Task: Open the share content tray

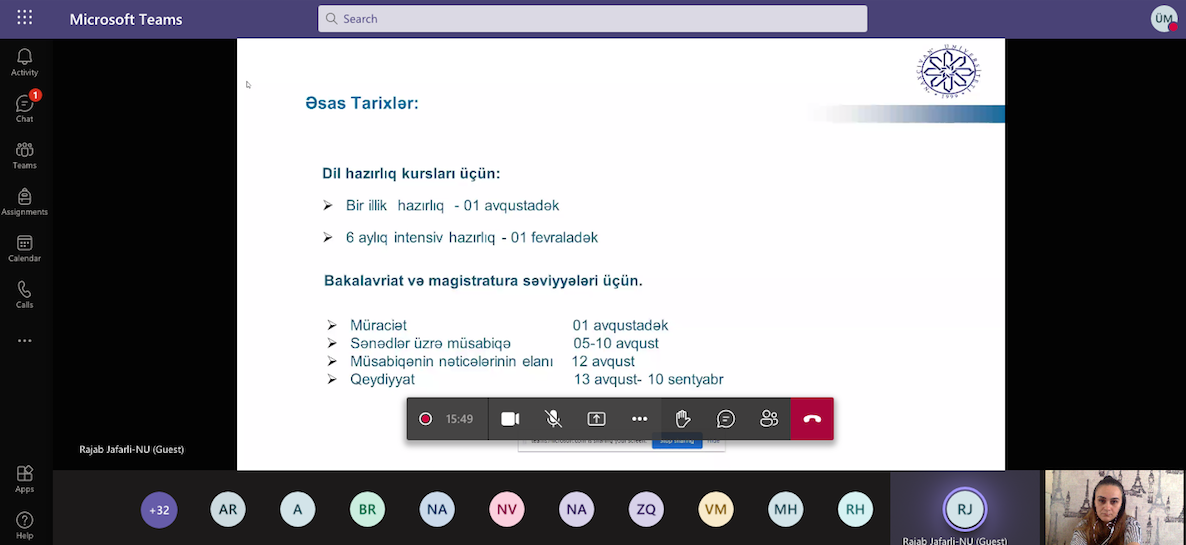Action: pyautogui.click(x=596, y=419)
